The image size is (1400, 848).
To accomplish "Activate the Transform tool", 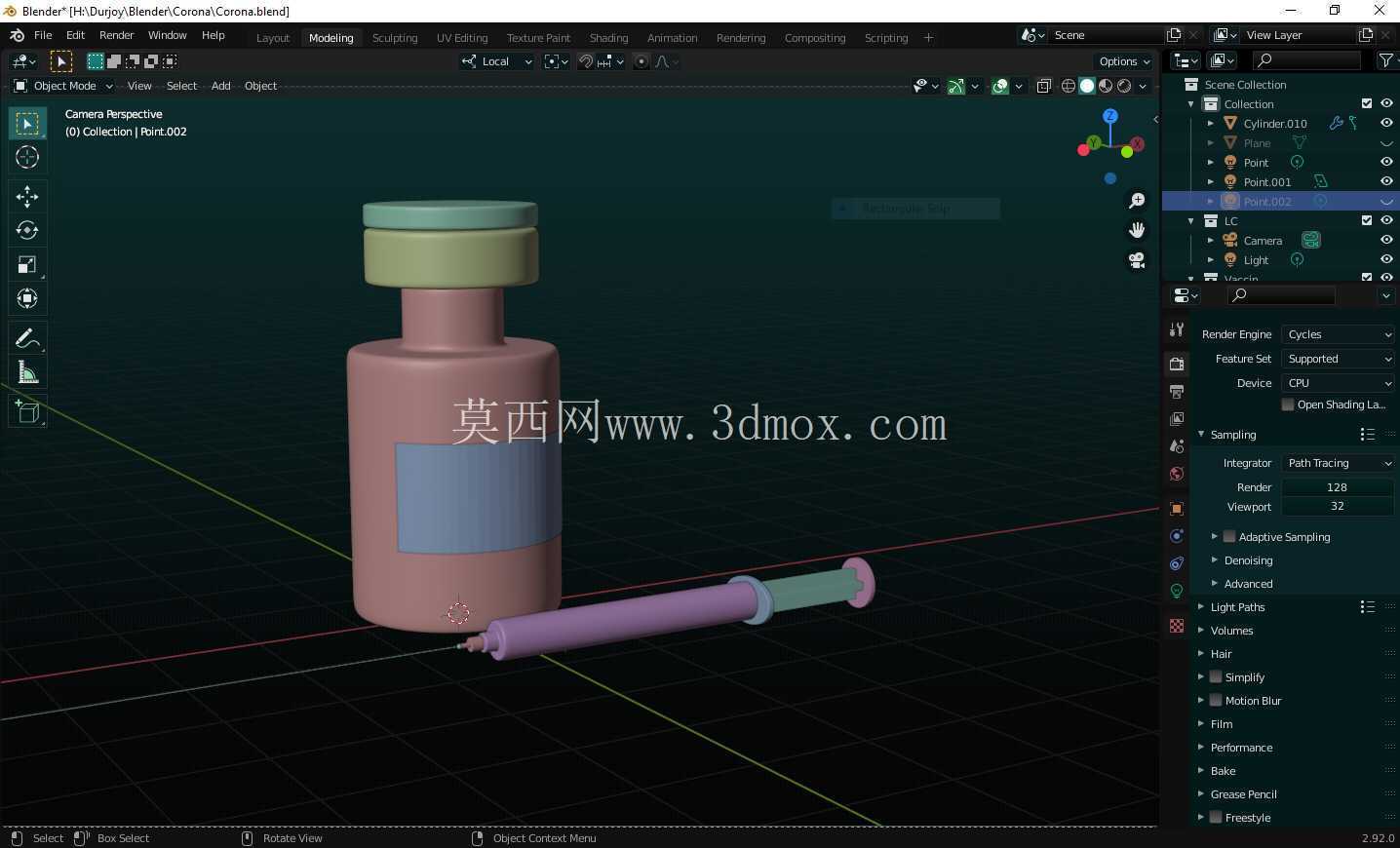I will click(27, 298).
